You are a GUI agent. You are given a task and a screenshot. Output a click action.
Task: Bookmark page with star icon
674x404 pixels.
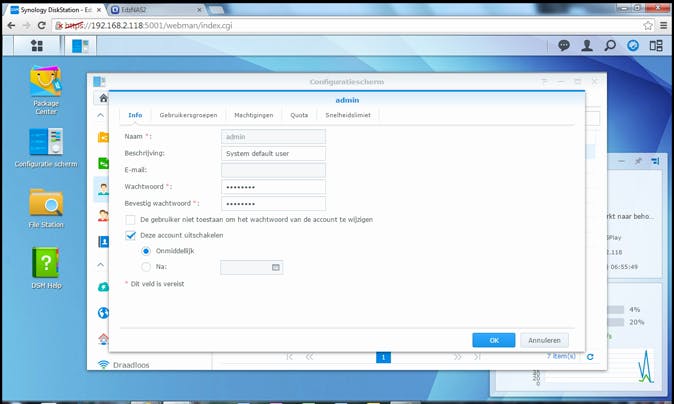pyautogui.click(x=648, y=25)
